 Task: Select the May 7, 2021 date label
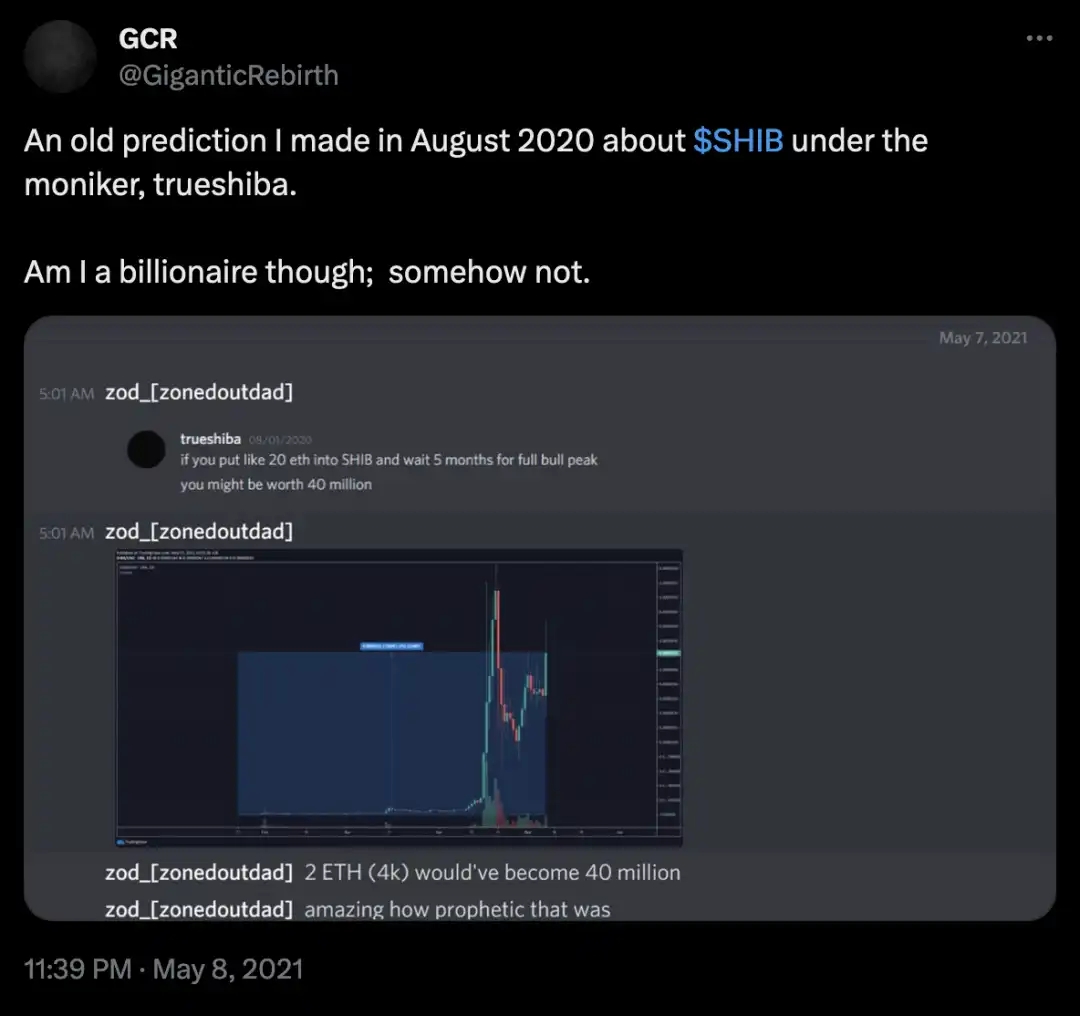[x=983, y=338]
